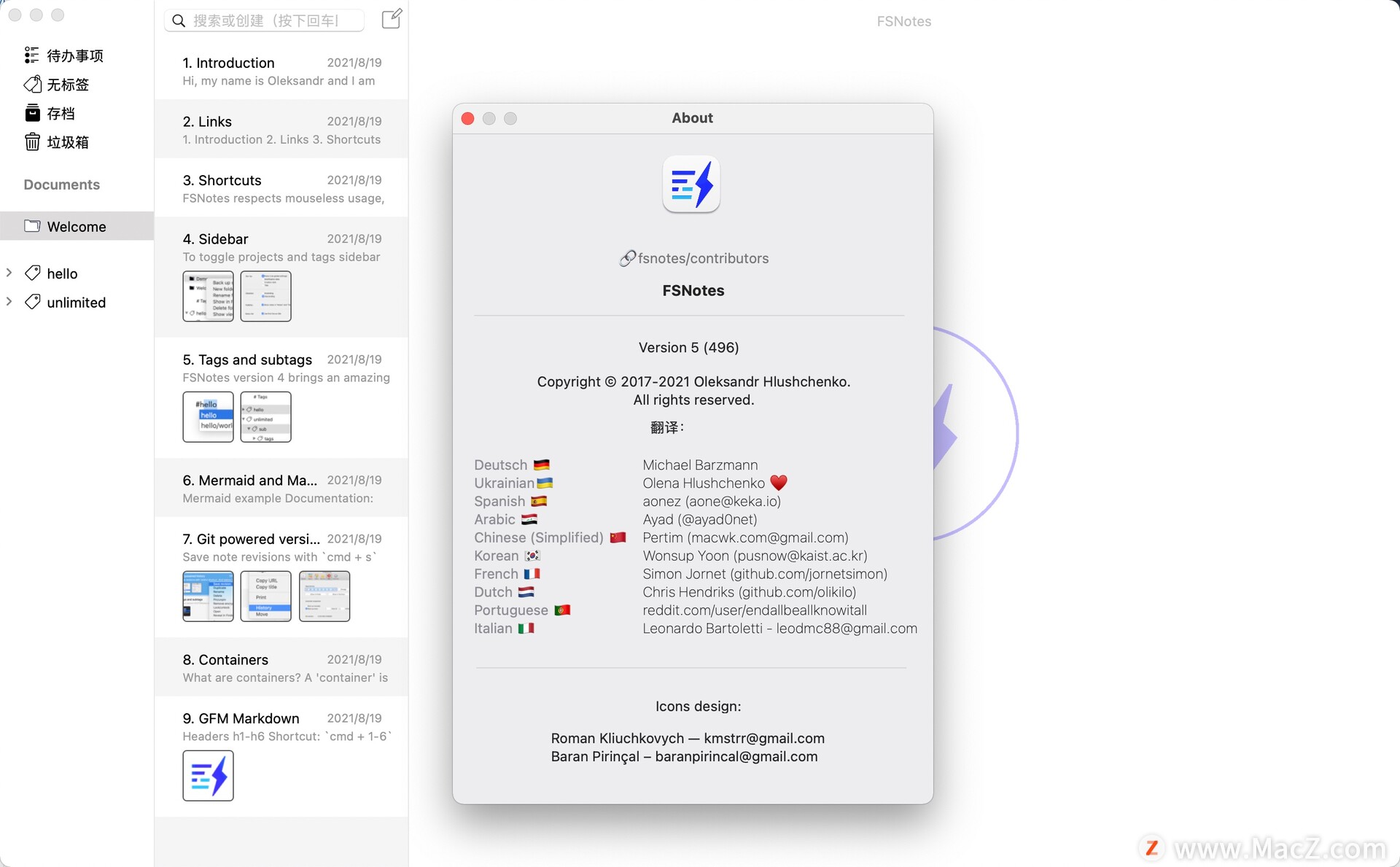Open the 3. Shortcuts note
1400x867 pixels.
coord(281,188)
